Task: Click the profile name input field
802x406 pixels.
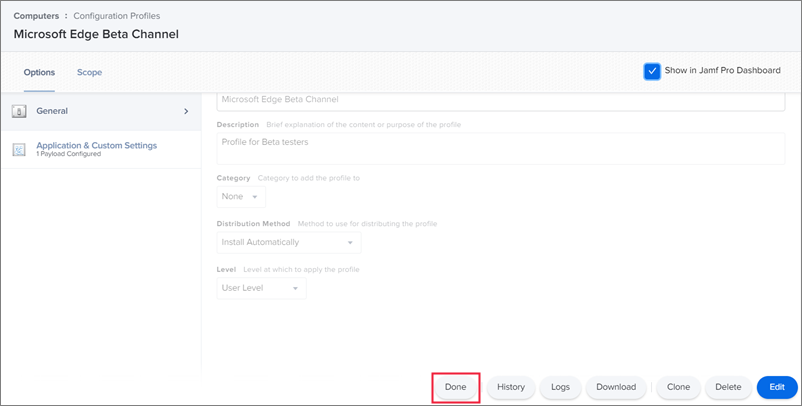Action: click(500, 100)
